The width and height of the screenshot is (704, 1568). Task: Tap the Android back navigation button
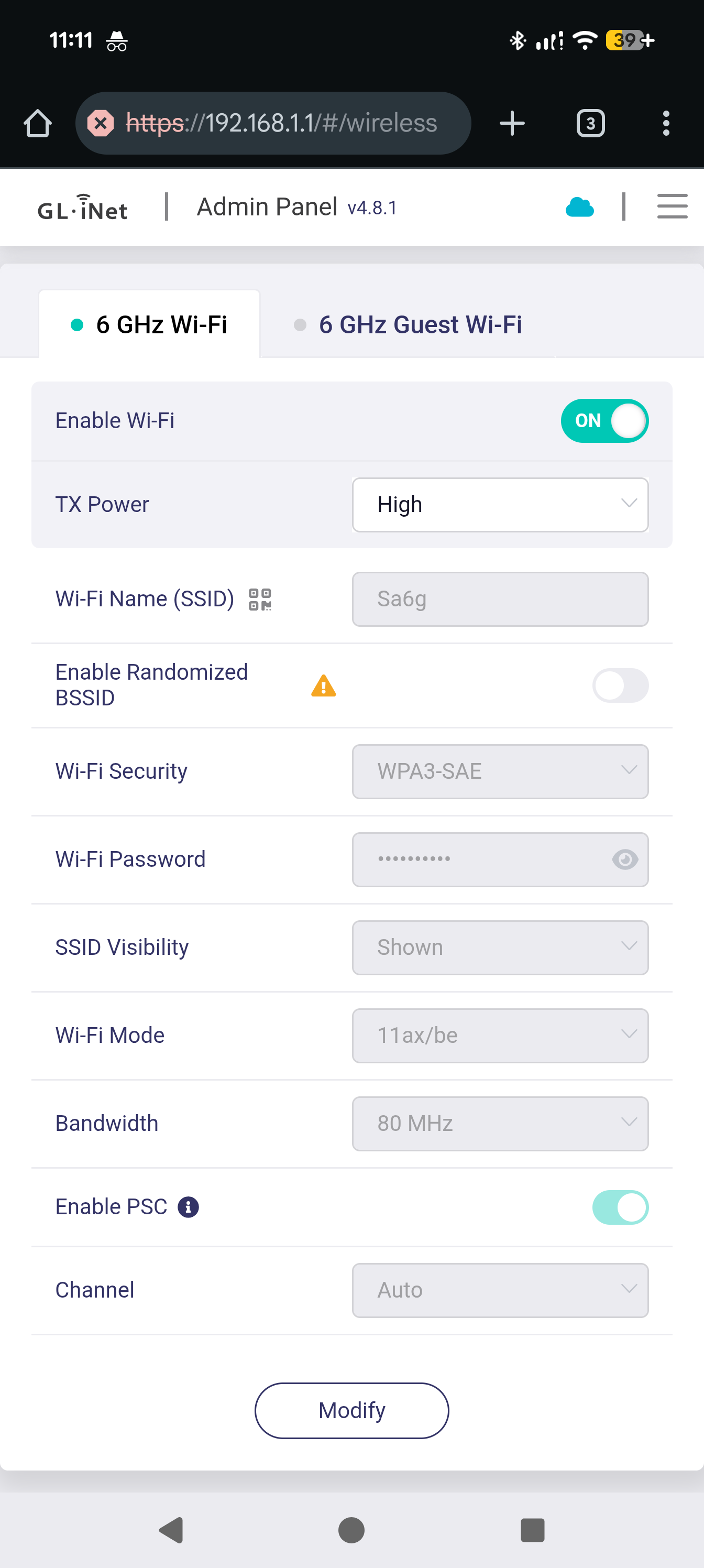[x=172, y=1530]
